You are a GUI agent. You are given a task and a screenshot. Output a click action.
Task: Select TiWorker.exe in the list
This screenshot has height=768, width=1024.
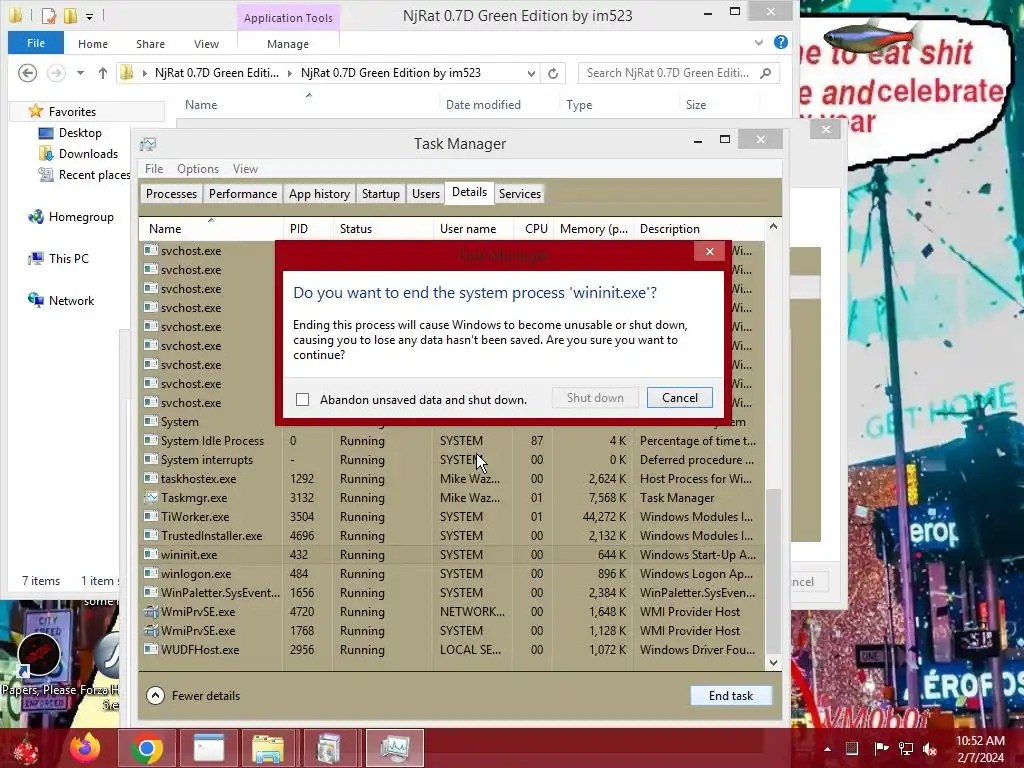(451, 517)
